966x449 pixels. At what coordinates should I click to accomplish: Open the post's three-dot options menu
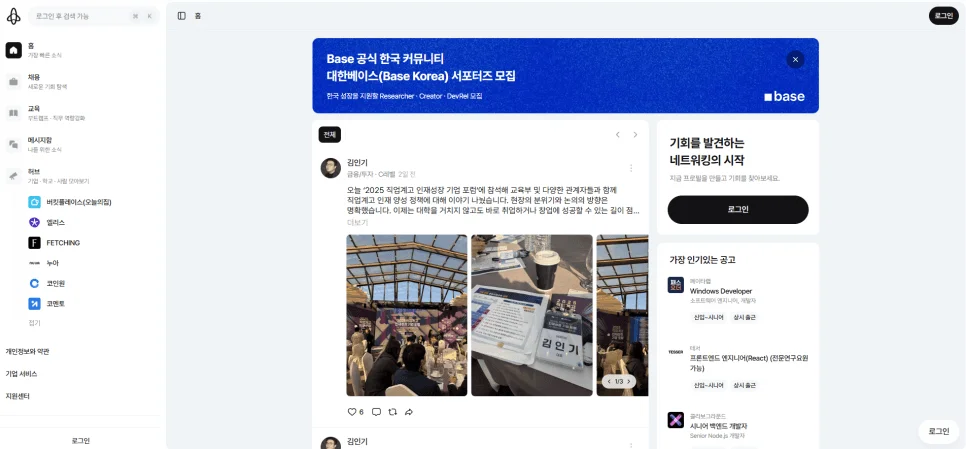(631, 168)
